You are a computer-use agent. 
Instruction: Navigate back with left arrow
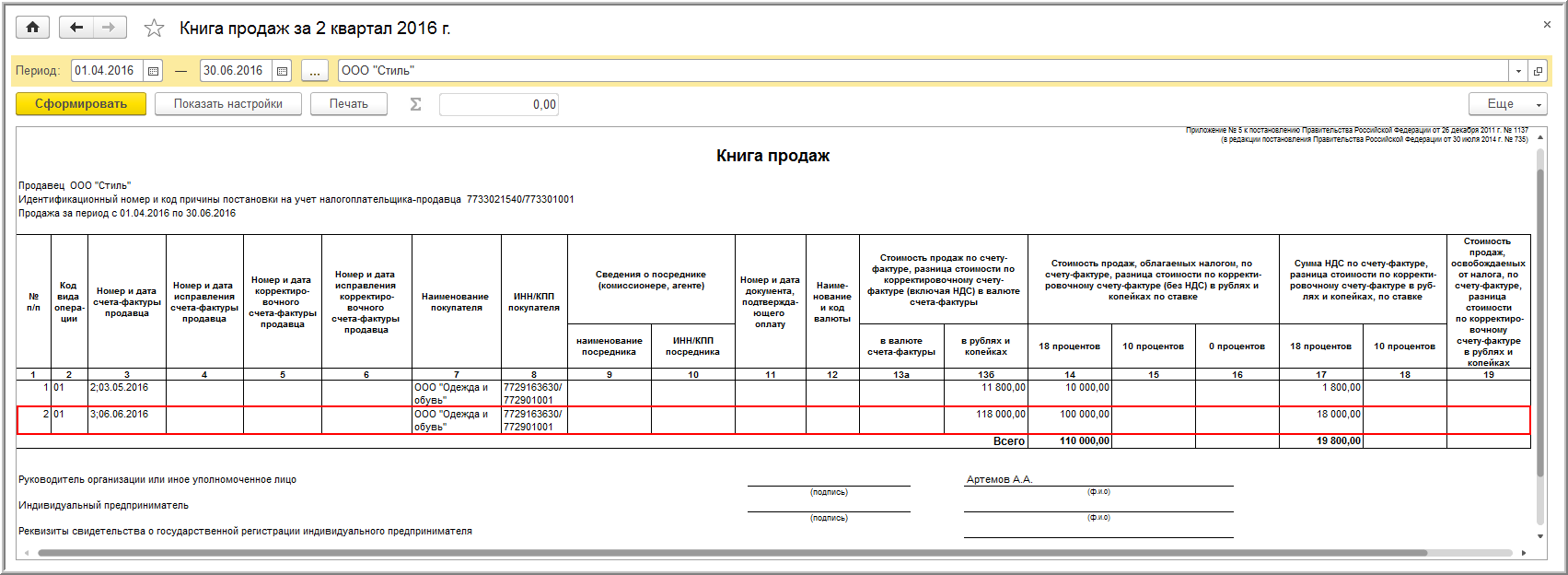(x=76, y=28)
